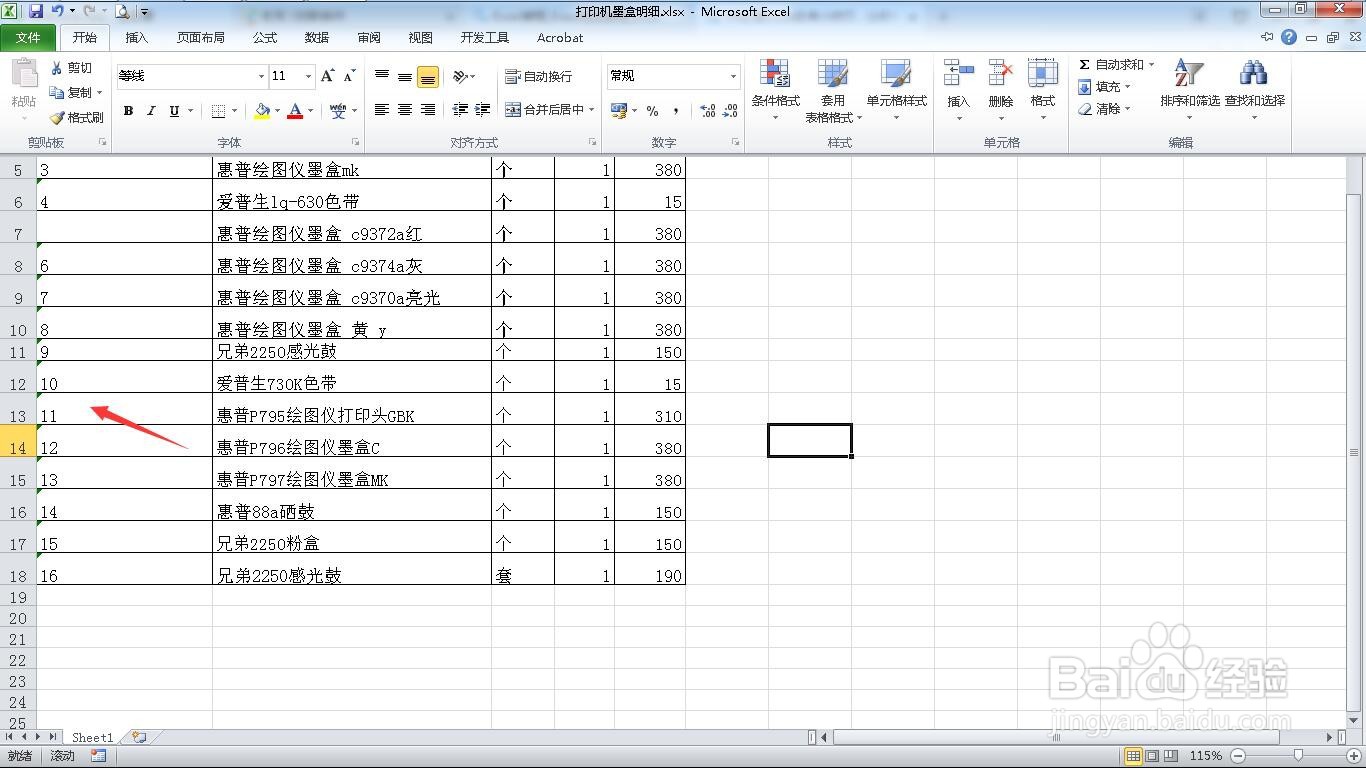Viewport: 1366px width, 768px height.
Task: Toggle Underline formatting
Action: (x=174, y=111)
